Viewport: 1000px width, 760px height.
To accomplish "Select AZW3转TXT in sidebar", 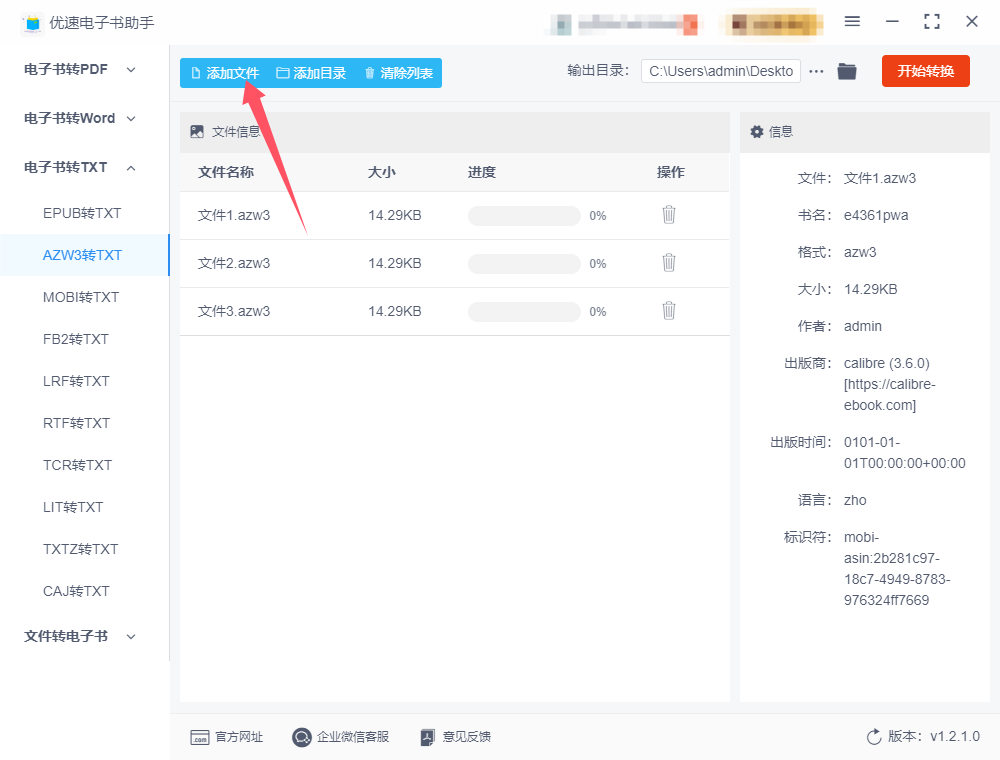I will pos(82,255).
